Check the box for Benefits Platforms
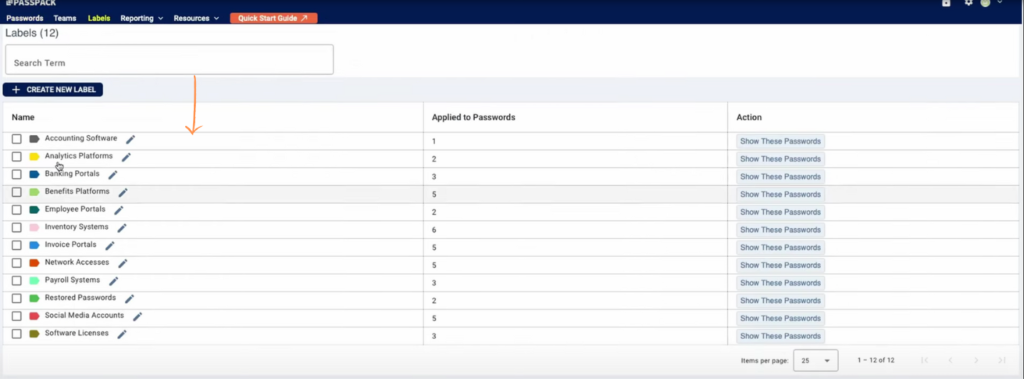The width and height of the screenshot is (1024, 379). [x=17, y=192]
